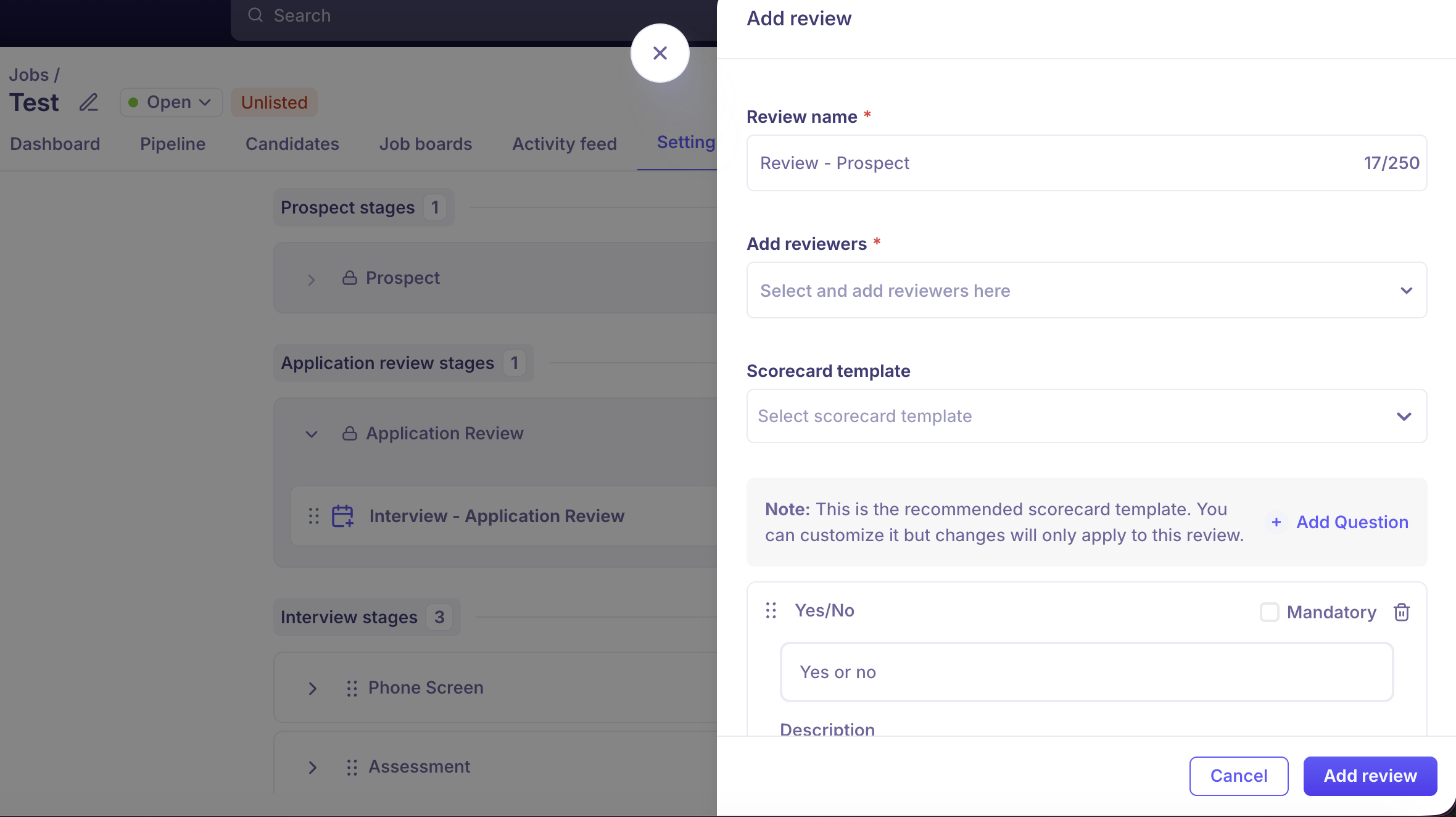This screenshot has width=1456, height=817.
Task: Click the calendar icon for Interview - Application Review
Action: (x=343, y=516)
